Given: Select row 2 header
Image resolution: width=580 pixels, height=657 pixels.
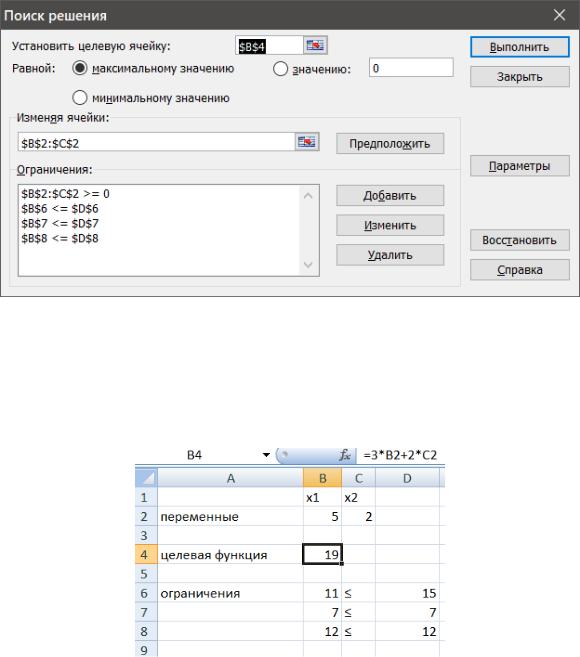Looking at the screenshot, I should pos(146,516).
